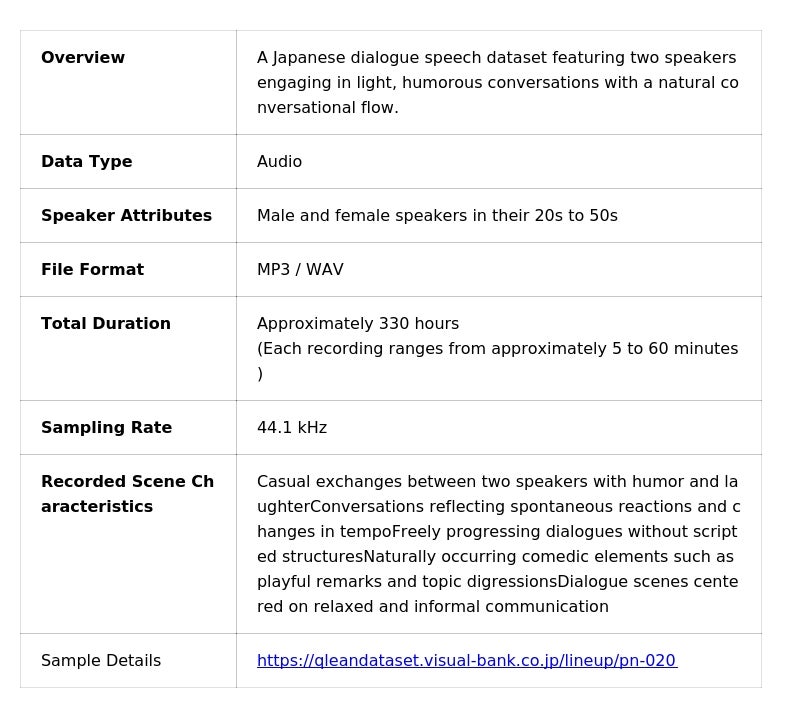Select the Audio value cell
800x718 pixels.
[x=279, y=162]
